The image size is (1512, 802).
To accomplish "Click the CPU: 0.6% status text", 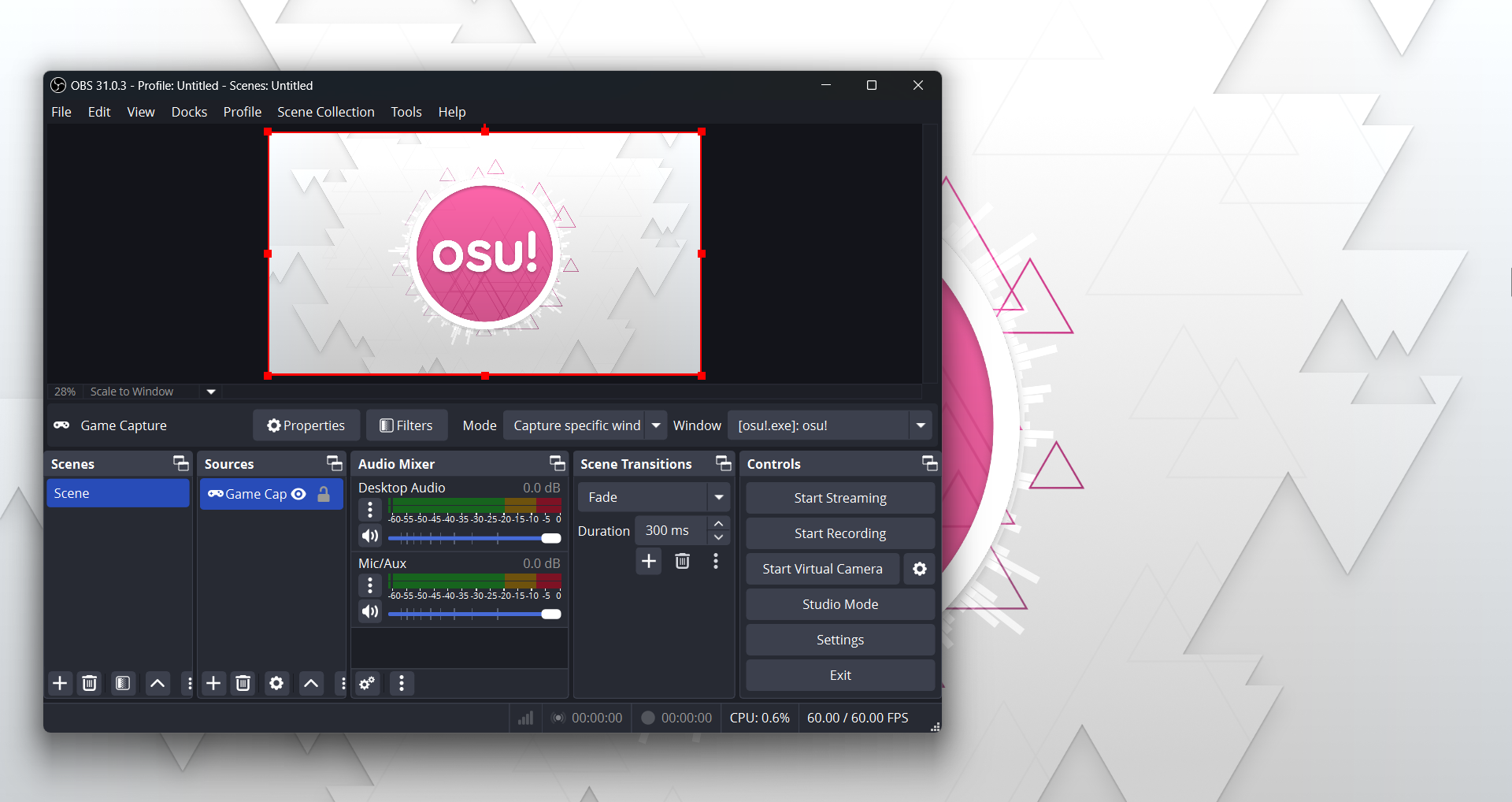I will pyautogui.click(x=760, y=718).
